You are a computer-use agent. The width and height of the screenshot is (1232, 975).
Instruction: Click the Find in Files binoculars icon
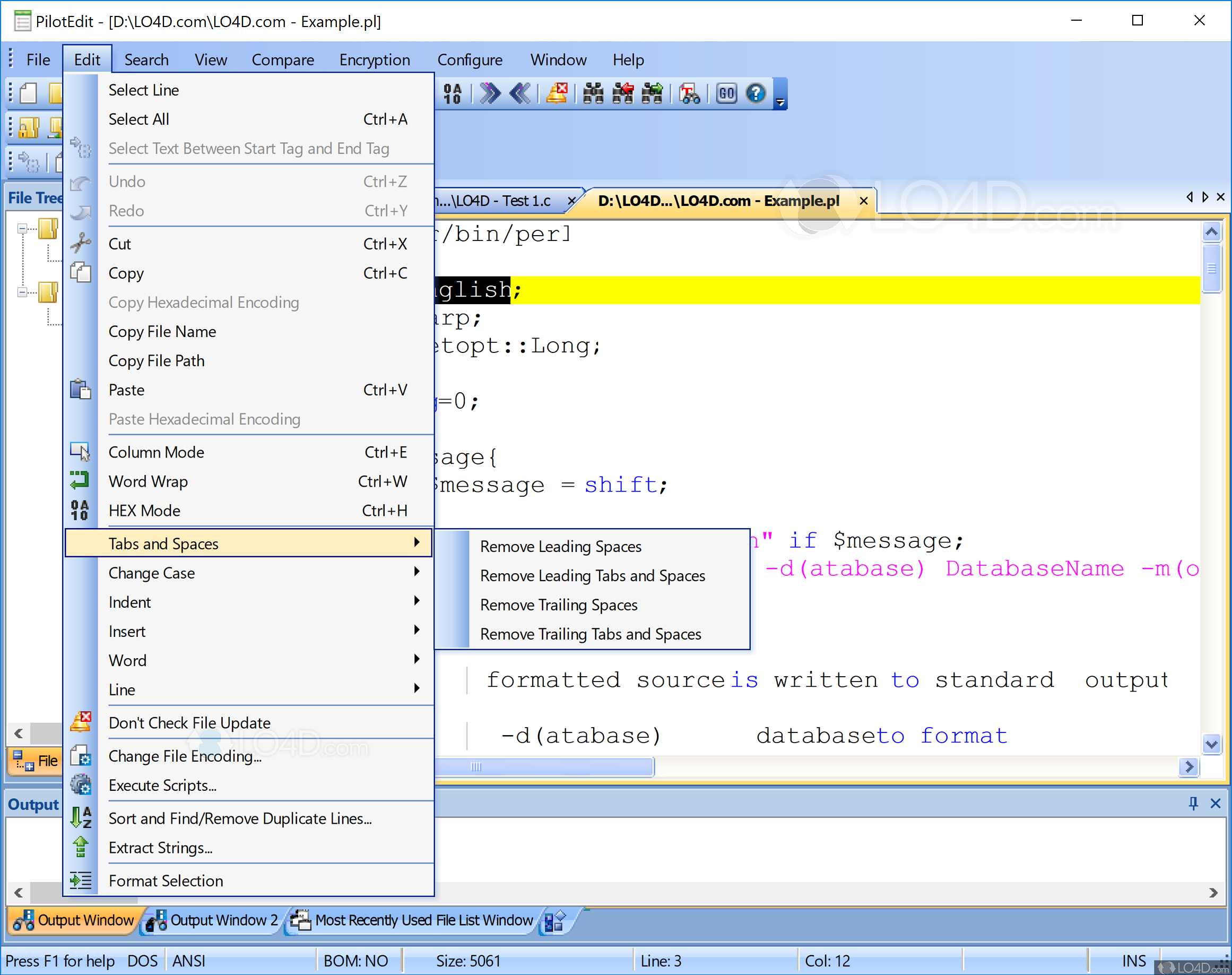pos(593,93)
